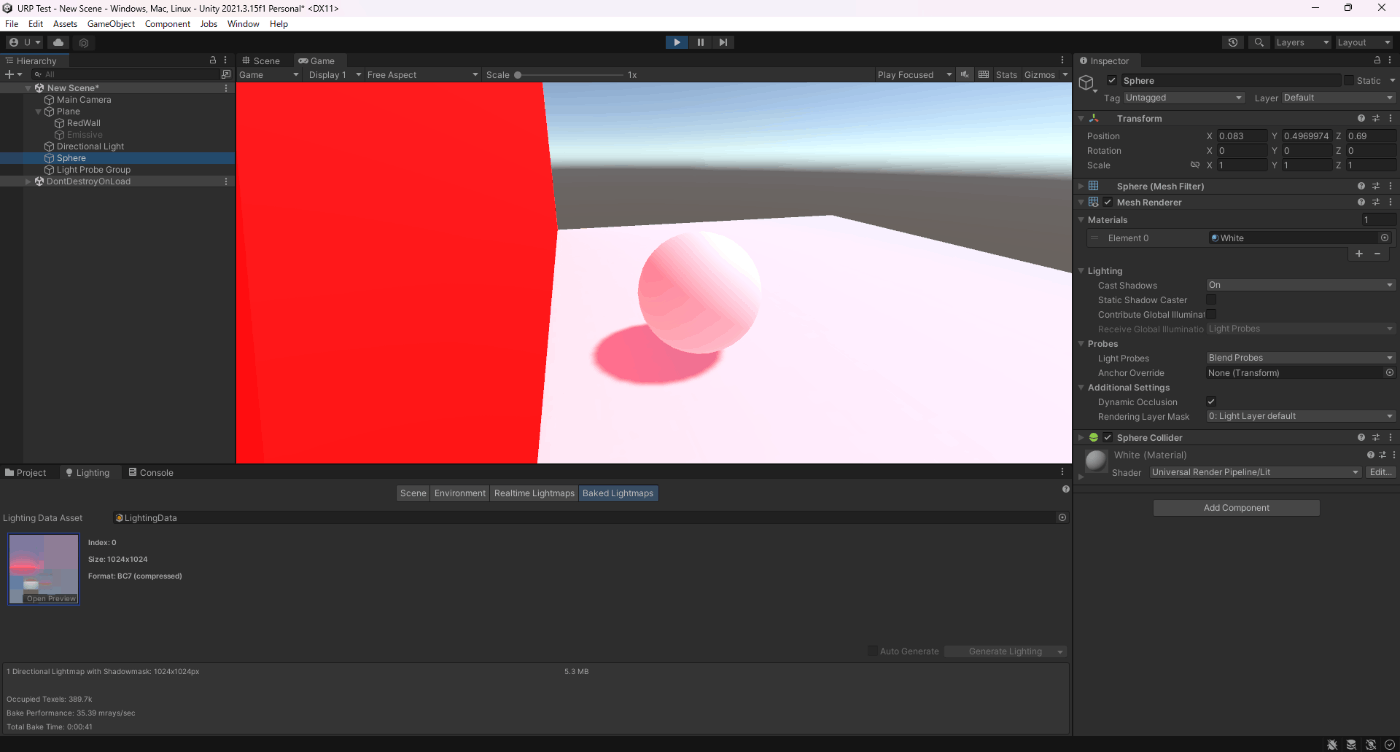This screenshot has height=752, width=1400.
Task: Click the Hierarchy search-by-type icon
Action: pyautogui.click(x=226, y=74)
